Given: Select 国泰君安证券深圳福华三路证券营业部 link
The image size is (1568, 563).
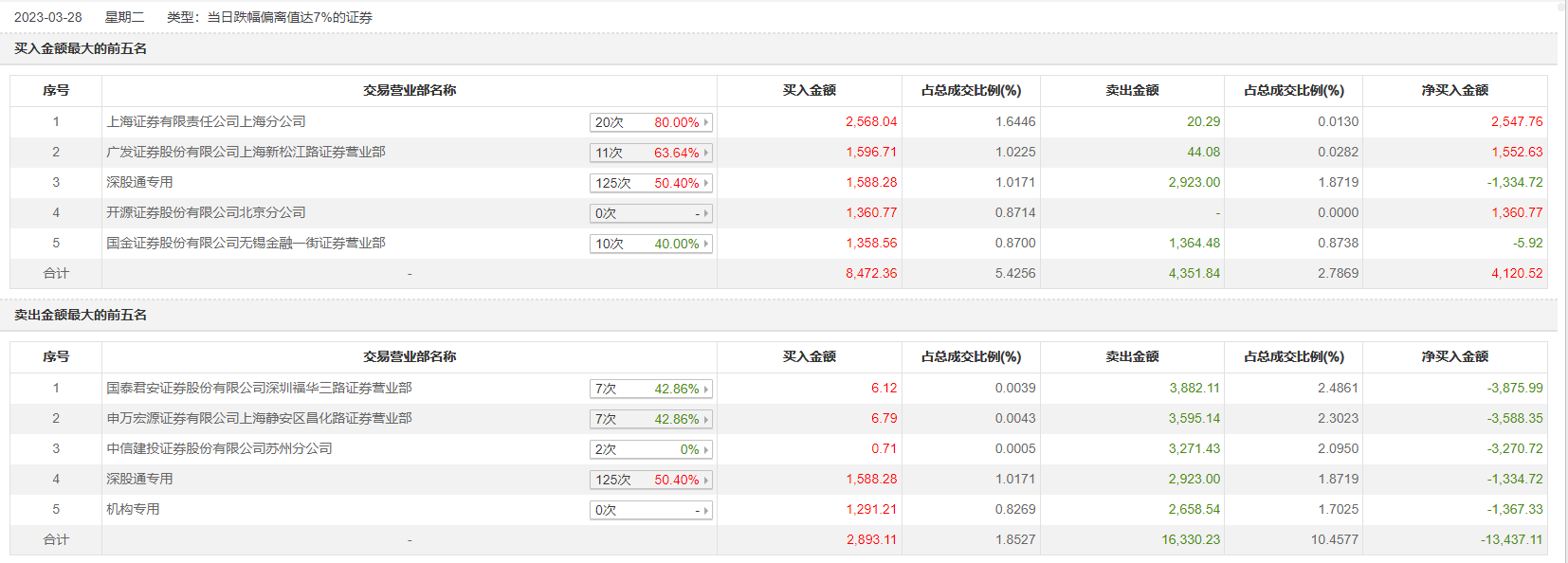Looking at the screenshot, I should click(x=259, y=388).
